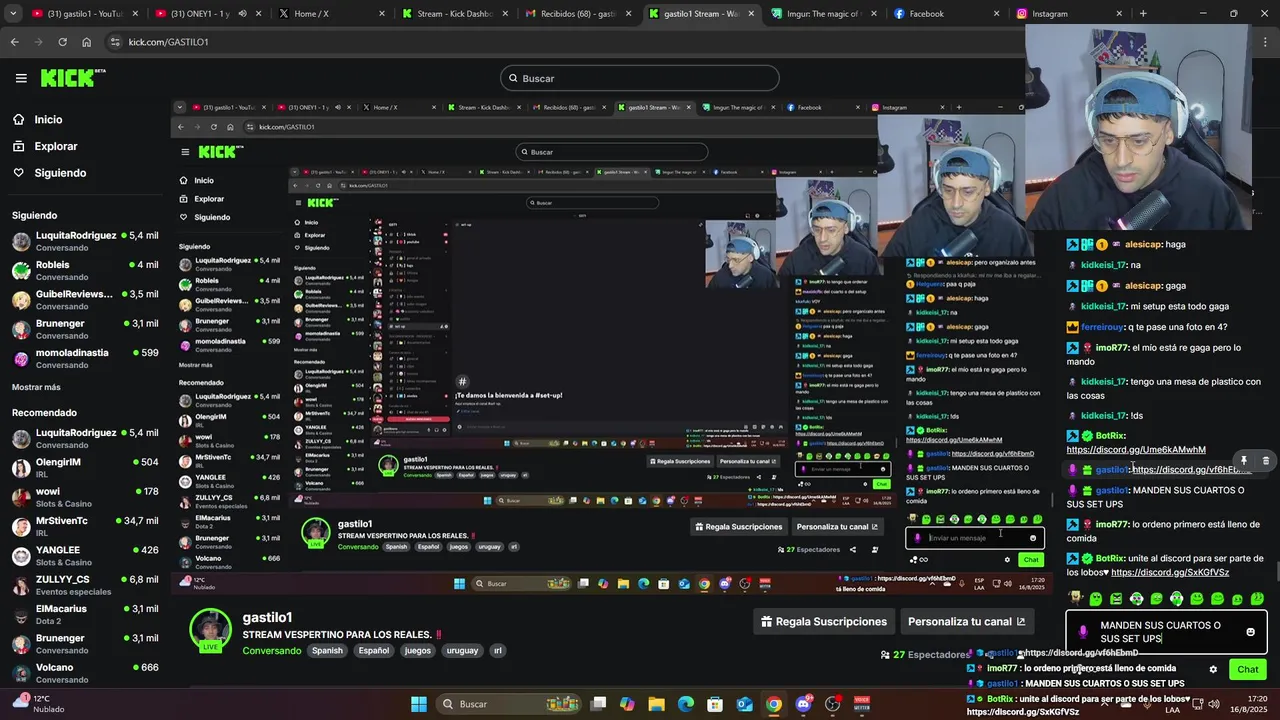Insert the SpongeBob emote from the quick emote row
The height and width of the screenshot is (720, 1280).
pos(1075,598)
